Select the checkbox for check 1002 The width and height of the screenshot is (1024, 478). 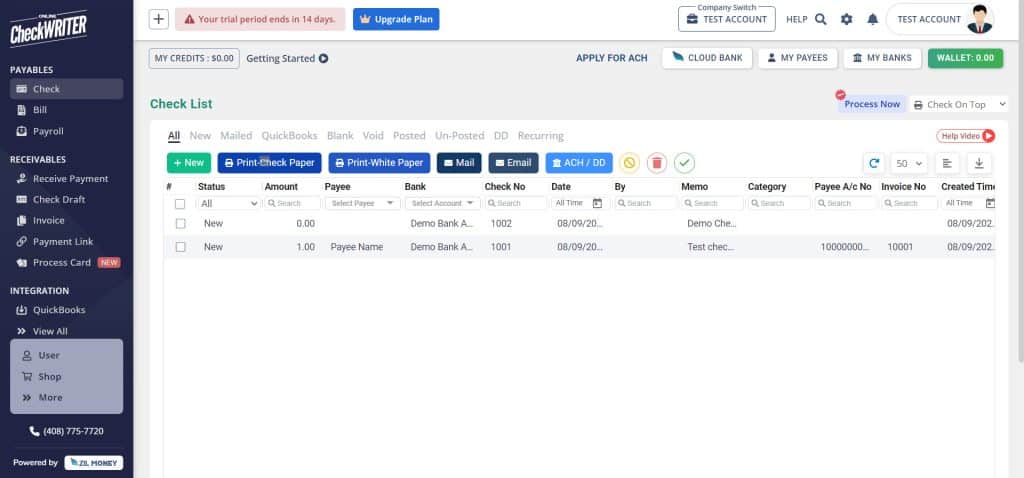pyautogui.click(x=181, y=224)
